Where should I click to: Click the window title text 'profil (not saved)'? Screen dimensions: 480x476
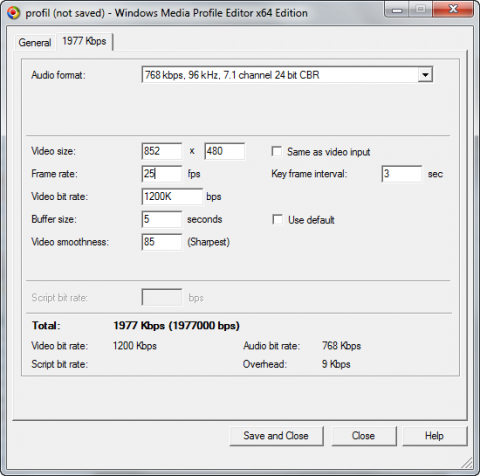65,13
